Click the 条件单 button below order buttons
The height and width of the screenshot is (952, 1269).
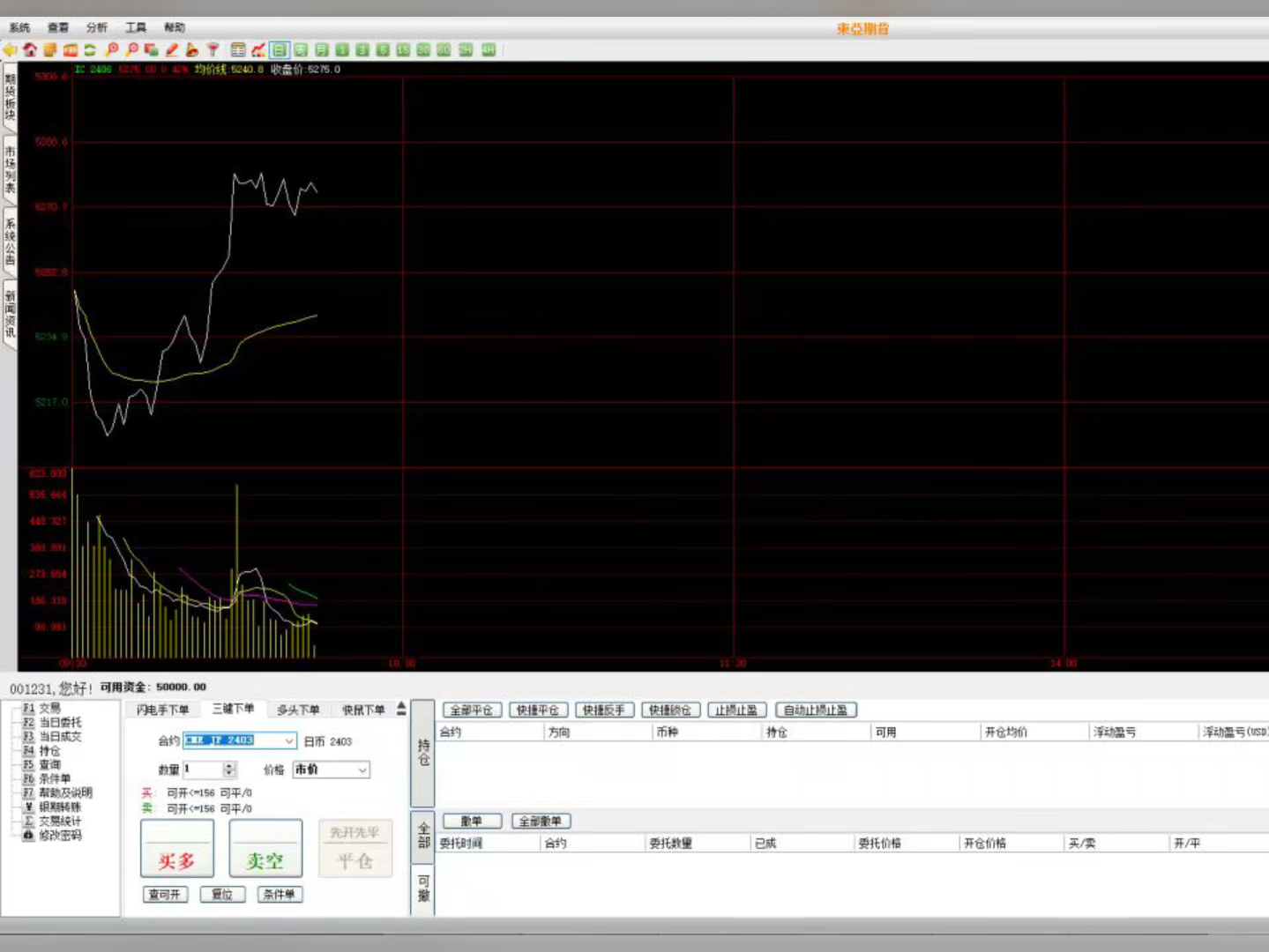tap(280, 894)
